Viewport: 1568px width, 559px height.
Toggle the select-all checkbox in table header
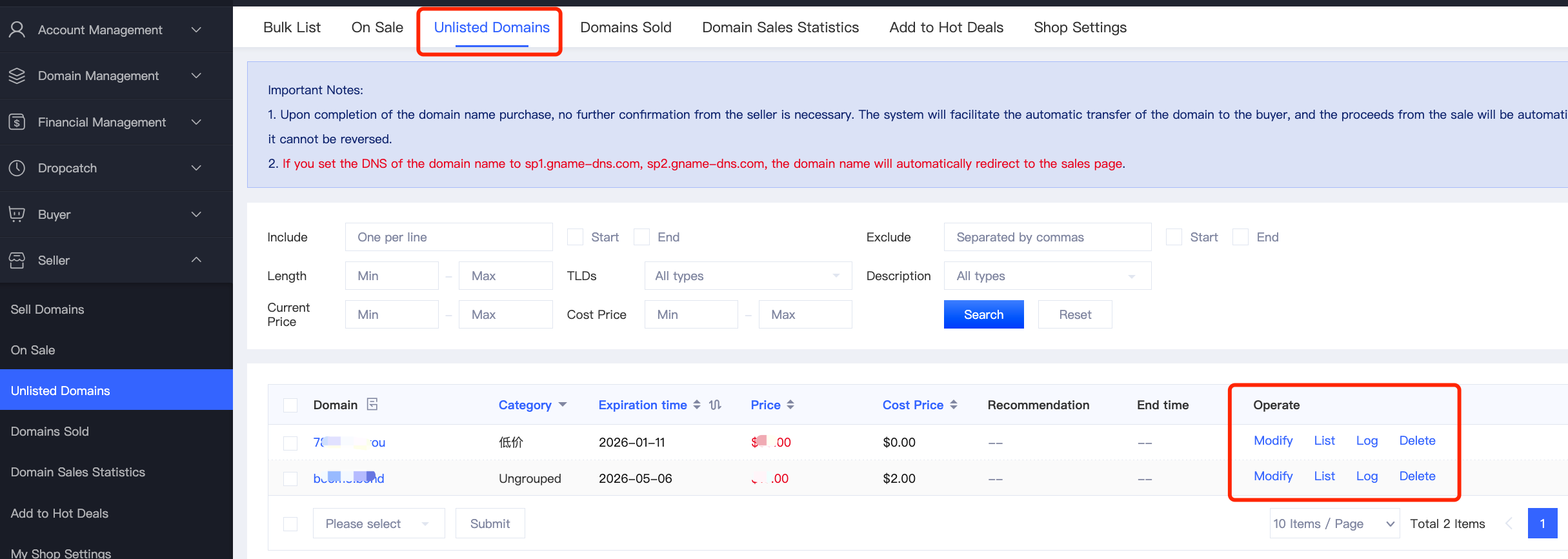click(x=290, y=405)
